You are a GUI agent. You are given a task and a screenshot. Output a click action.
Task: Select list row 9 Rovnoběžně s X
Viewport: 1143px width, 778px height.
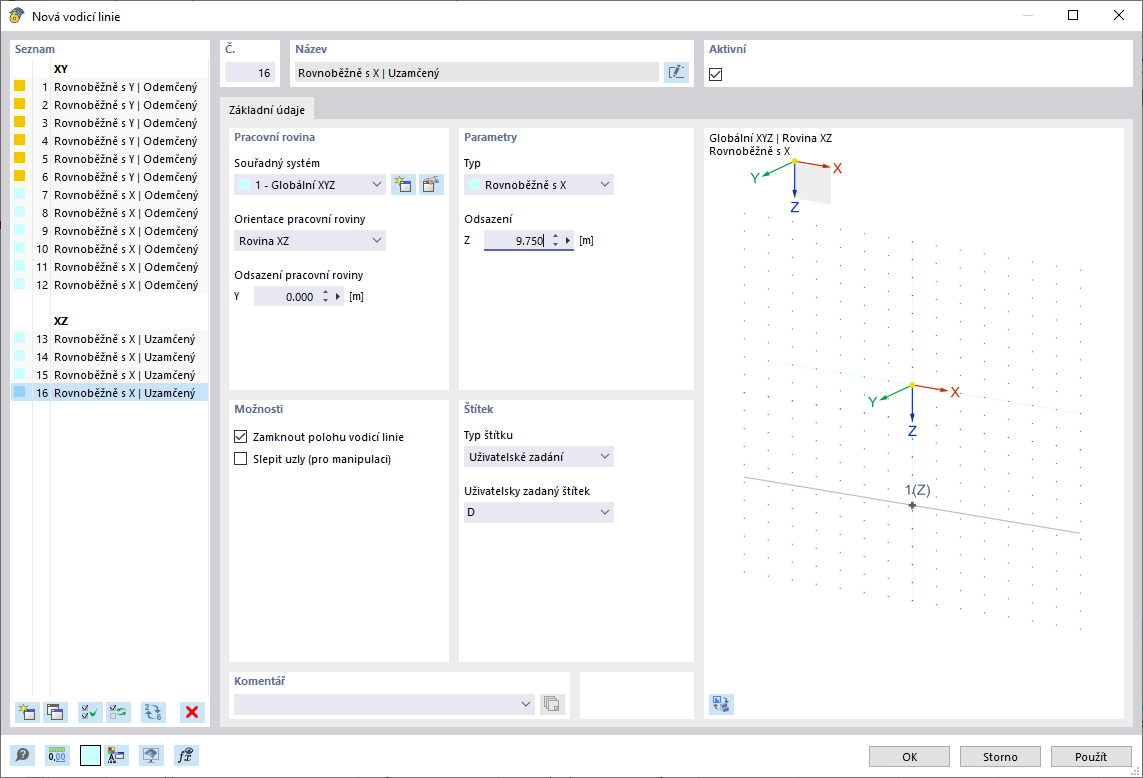pyautogui.click(x=110, y=230)
